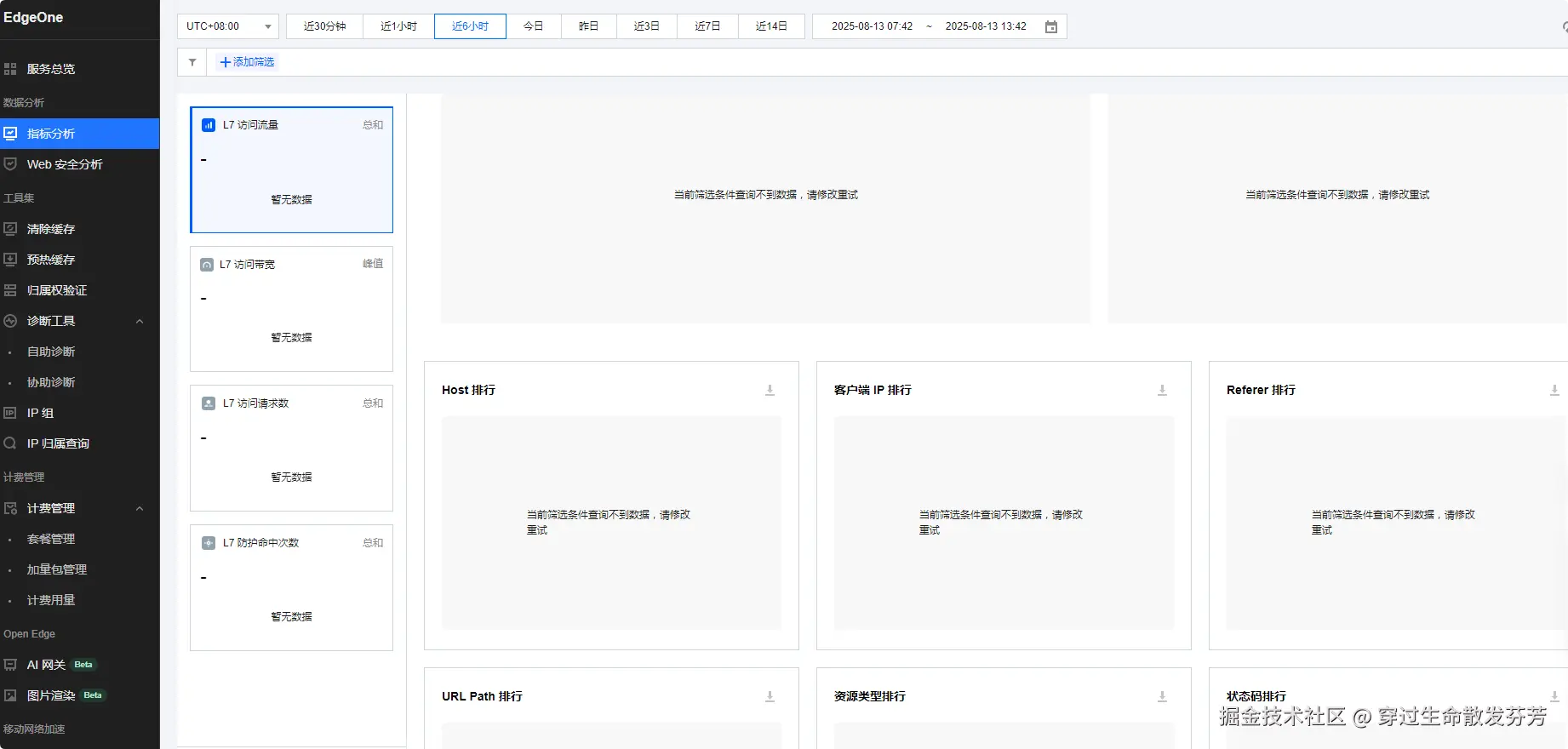The width and height of the screenshot is (1568, 749).
Task: Download the 客户端 IP 排行 data
Action: pos(1162,390)
